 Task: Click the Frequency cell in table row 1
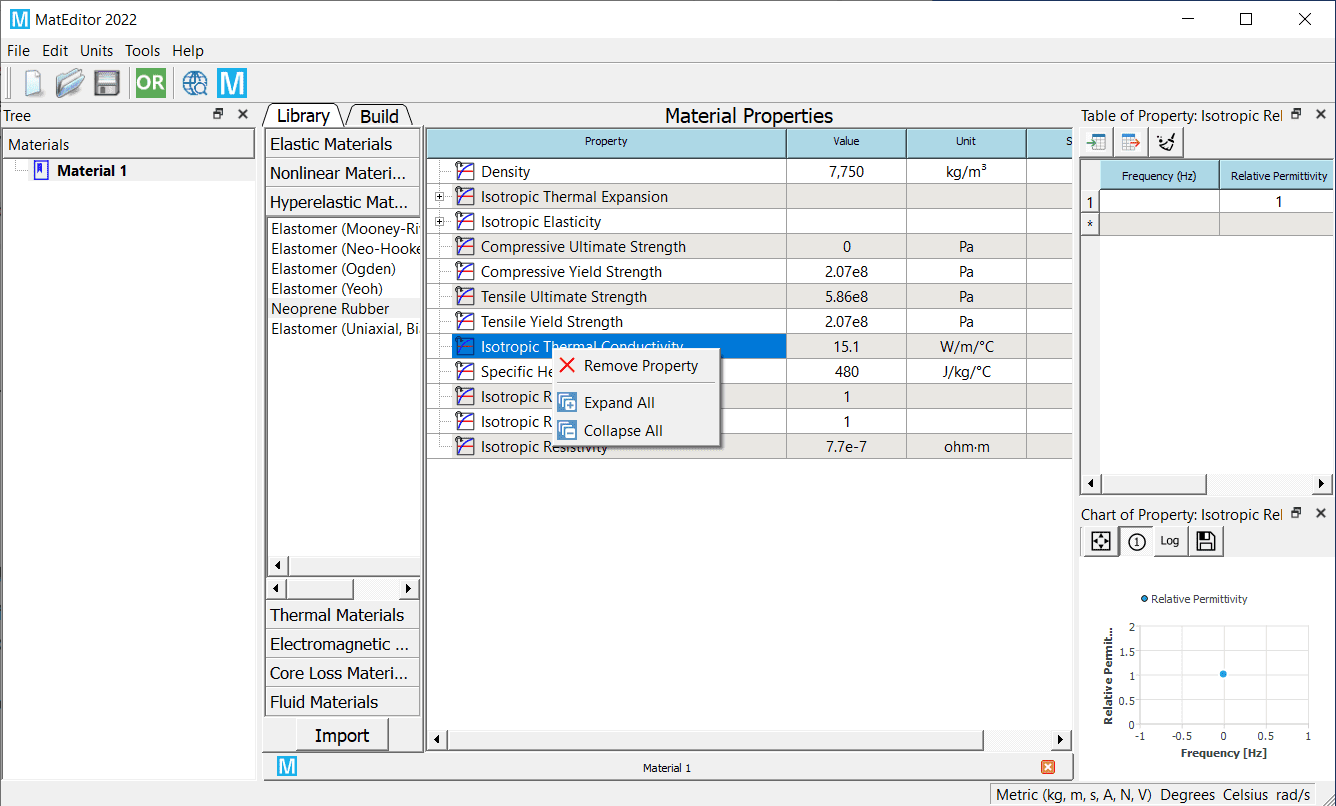click(x=1160, y=201)
